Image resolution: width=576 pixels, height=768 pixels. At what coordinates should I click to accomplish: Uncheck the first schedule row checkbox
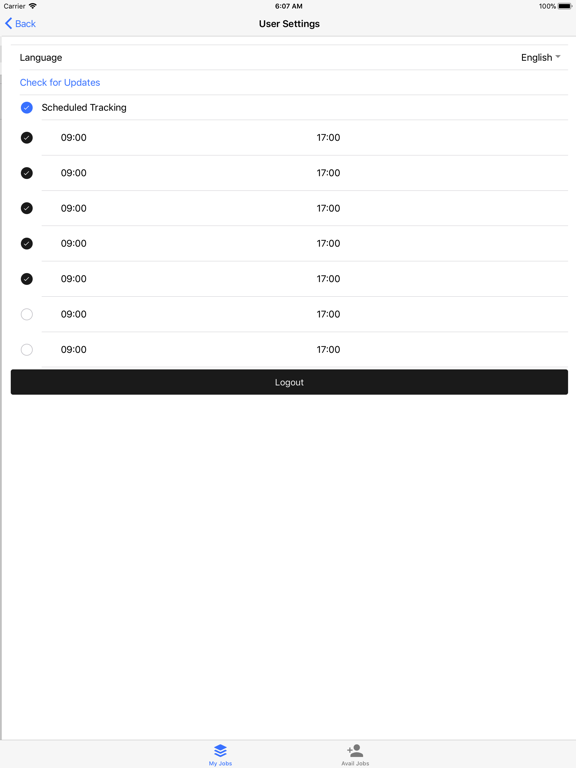[x=27, y=138]
